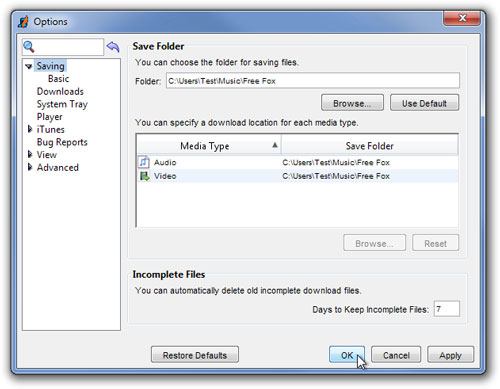Image resolution: width=500 pixels, height=389 pixels.
Task: Click the Audio music note icon
Action: point(144,162)
